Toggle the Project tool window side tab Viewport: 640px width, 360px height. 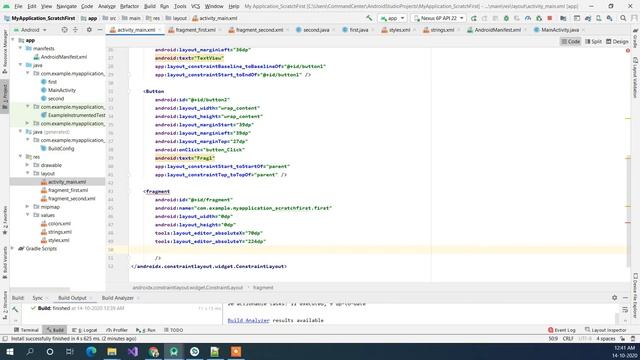pyautogui.click(x=5, y=96)
